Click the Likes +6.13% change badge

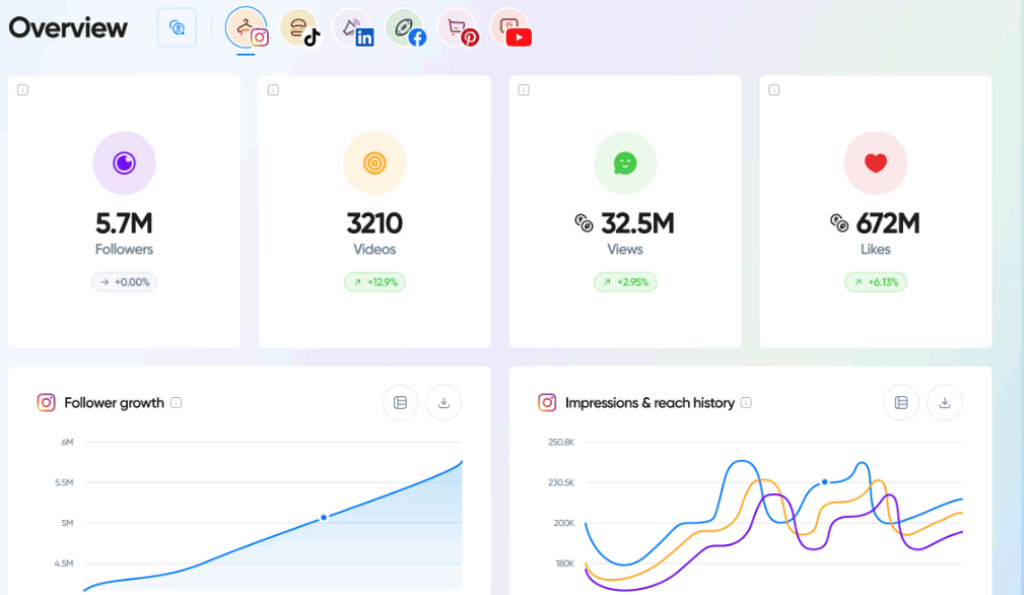[x=875, y=282]
